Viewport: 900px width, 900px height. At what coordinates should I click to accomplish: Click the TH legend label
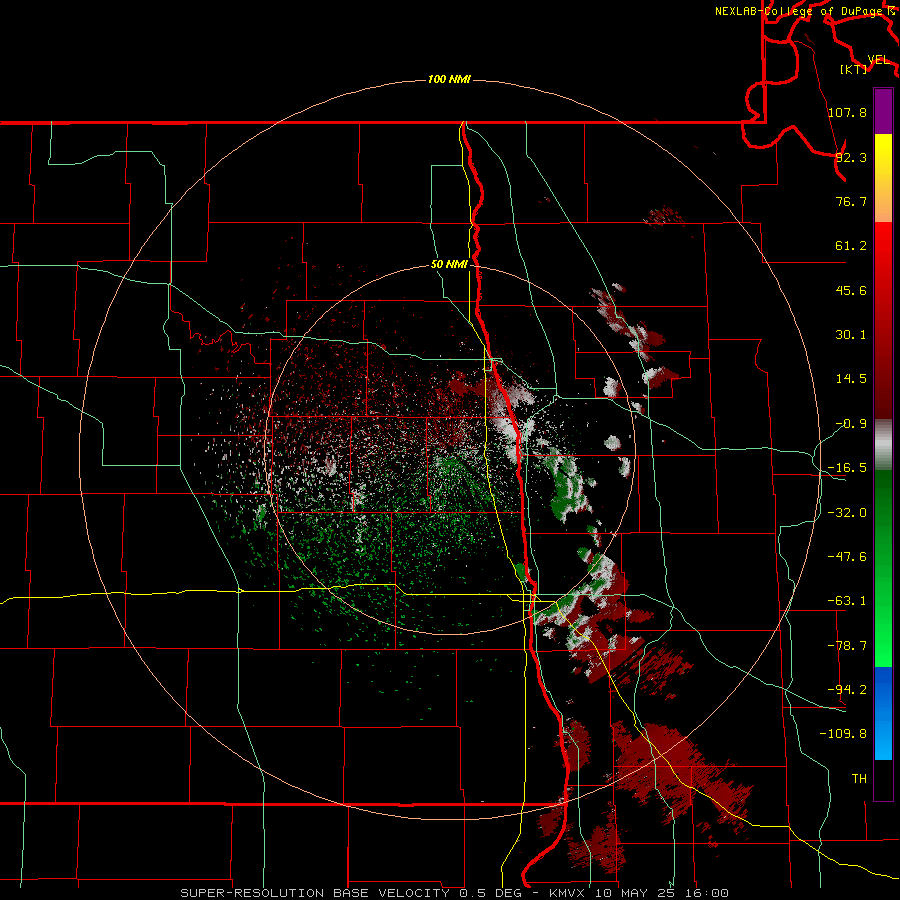tap(859, 778)
